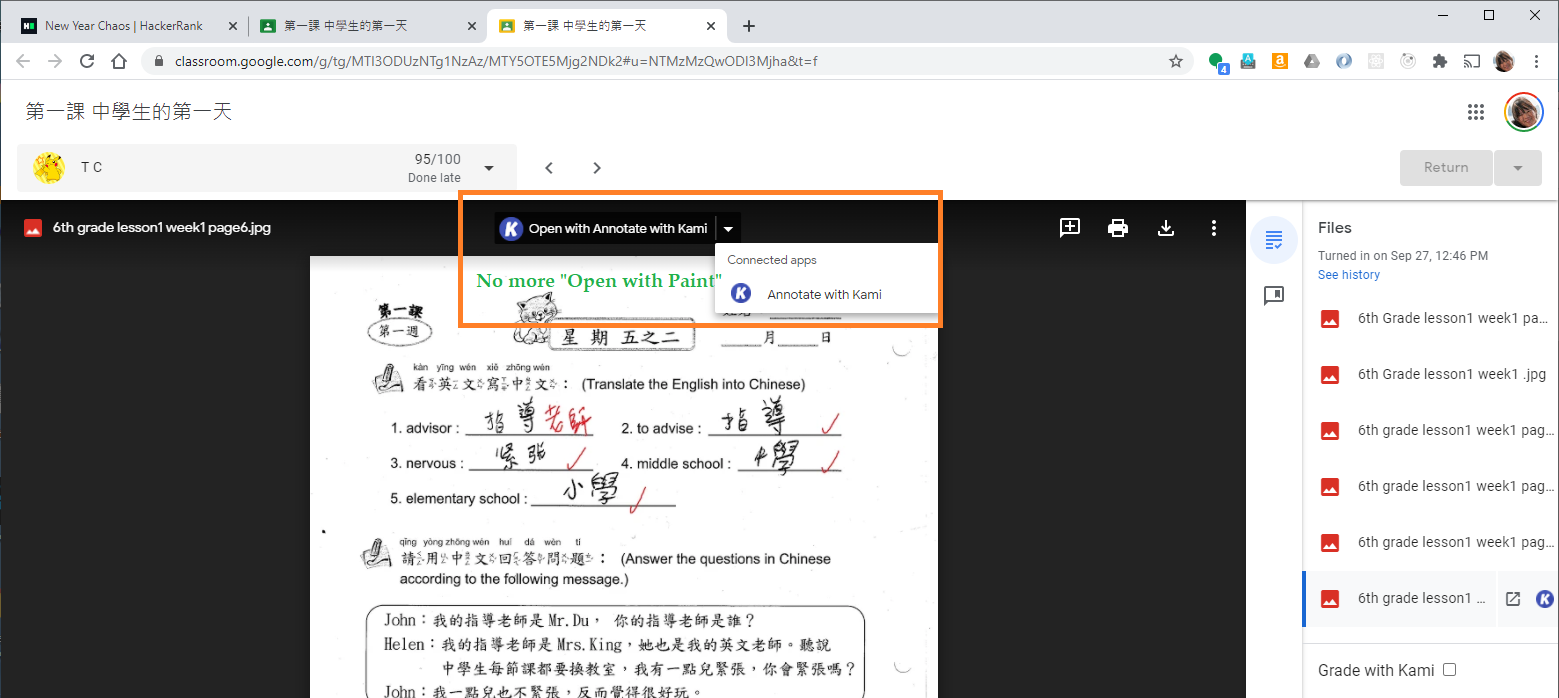Screen dimensions: 1559x698
Task: Open a new browser tab
Action: pos(749,26)
